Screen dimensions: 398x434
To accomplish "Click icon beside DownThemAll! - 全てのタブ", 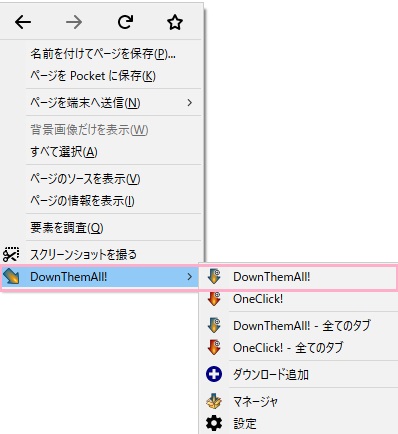I will (214, 325).
